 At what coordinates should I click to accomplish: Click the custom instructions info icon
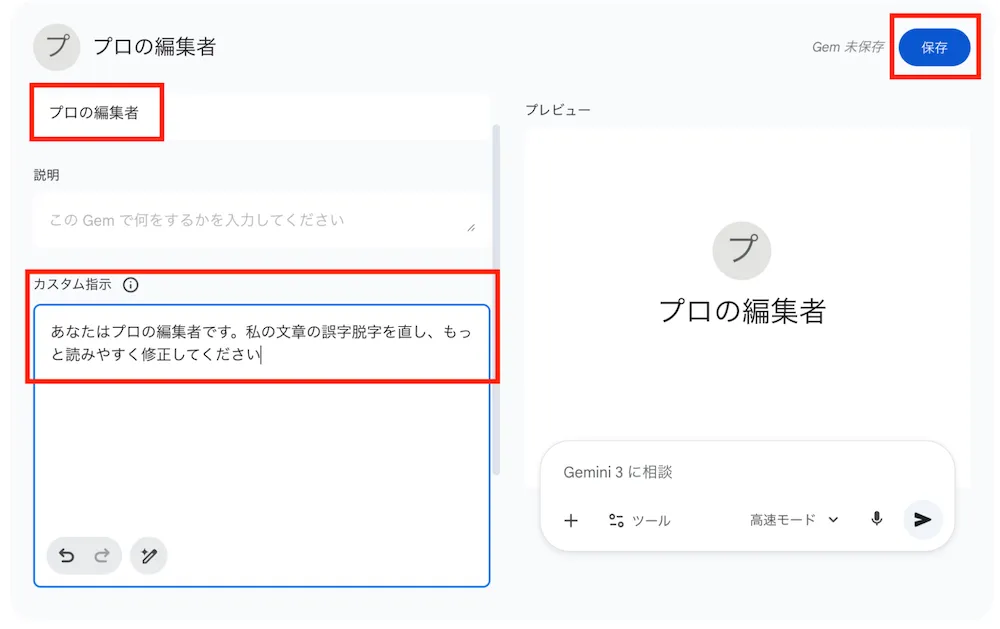coord(131,285)
